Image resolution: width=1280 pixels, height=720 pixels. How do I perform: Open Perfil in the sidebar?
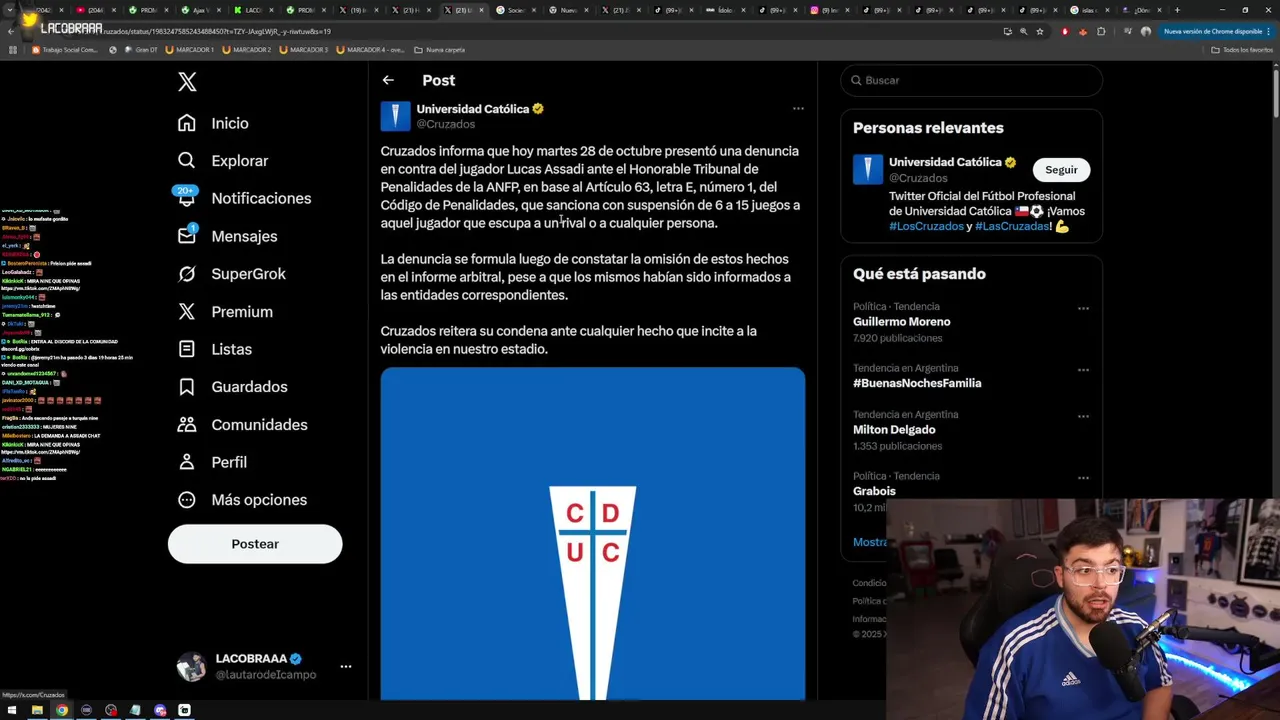pyautogui.click(x=212, y=462)
